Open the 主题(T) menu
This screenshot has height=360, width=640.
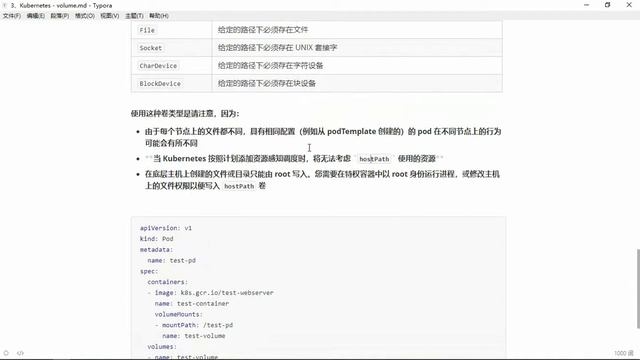coord(134,16)
